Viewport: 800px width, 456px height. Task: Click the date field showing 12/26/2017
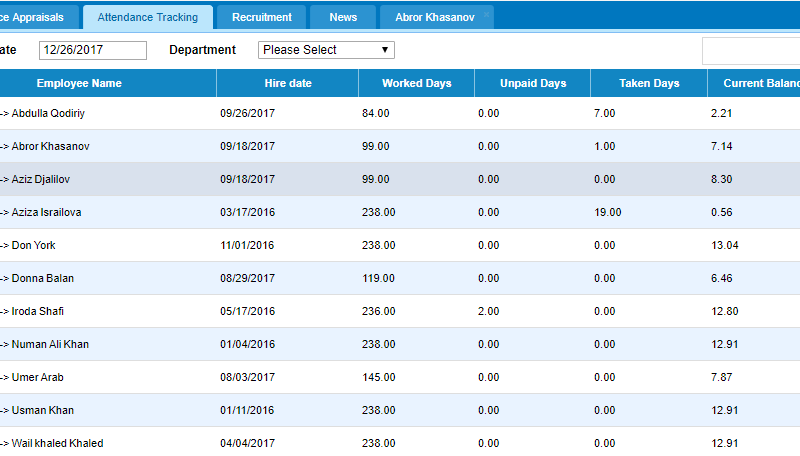click(93, 50)
